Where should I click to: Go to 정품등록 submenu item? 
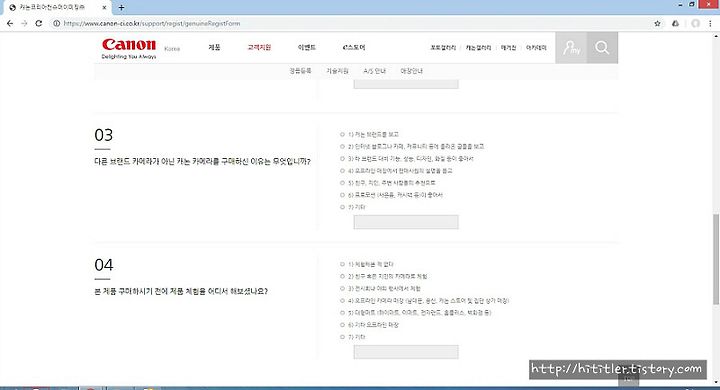[x=300, y=71]
